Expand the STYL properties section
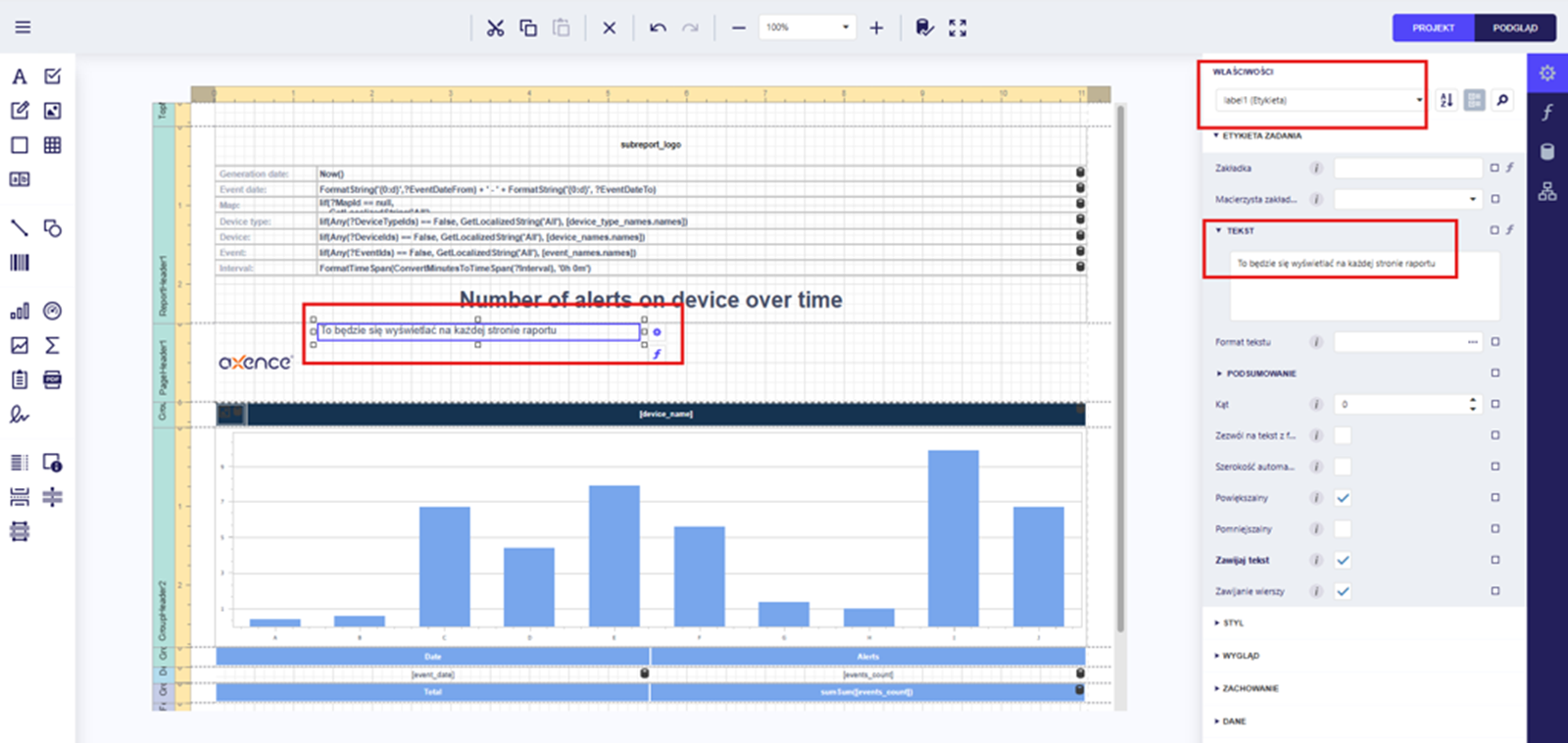The width and height of the screenshot is (1568, 743). (x=1233, y=623)
